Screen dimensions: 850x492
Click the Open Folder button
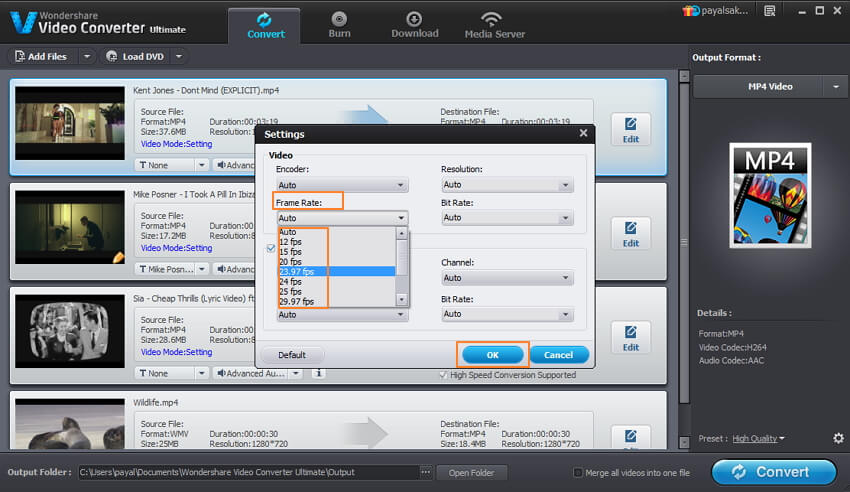[471, 473]
